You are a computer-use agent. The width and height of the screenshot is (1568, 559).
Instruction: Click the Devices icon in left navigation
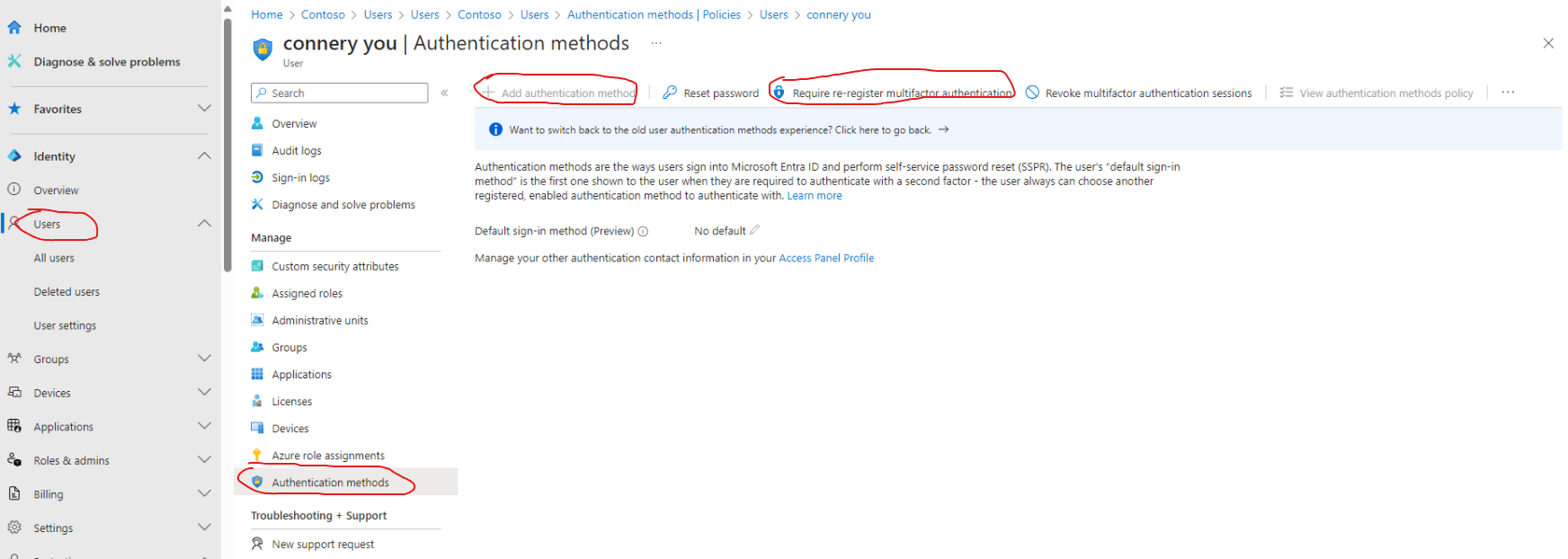pos(14,393)
